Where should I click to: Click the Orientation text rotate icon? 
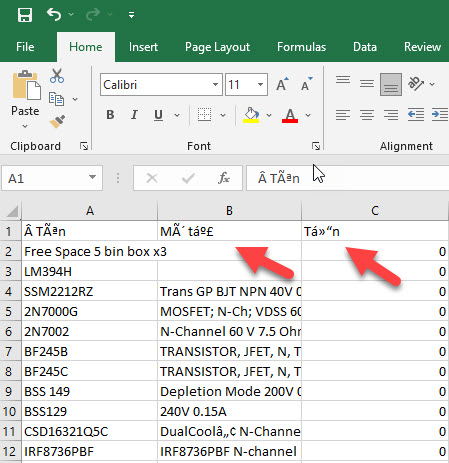pyautogui.click(x=416, y=84)
